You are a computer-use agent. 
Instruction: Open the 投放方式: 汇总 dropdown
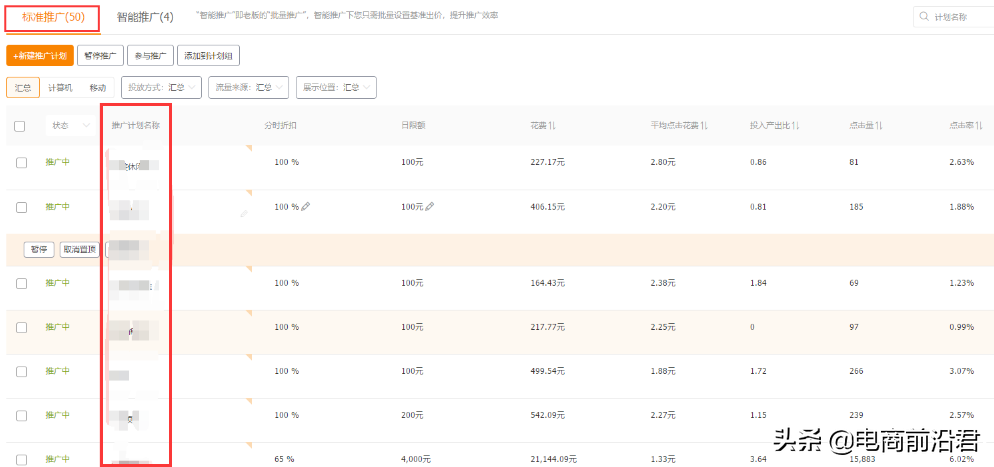coord(161,87)
